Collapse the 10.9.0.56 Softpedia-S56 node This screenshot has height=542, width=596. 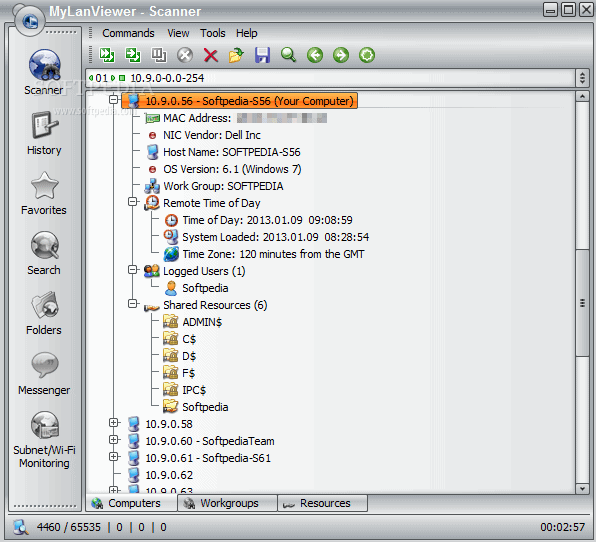pyautogui.click(x=113, y=100)
